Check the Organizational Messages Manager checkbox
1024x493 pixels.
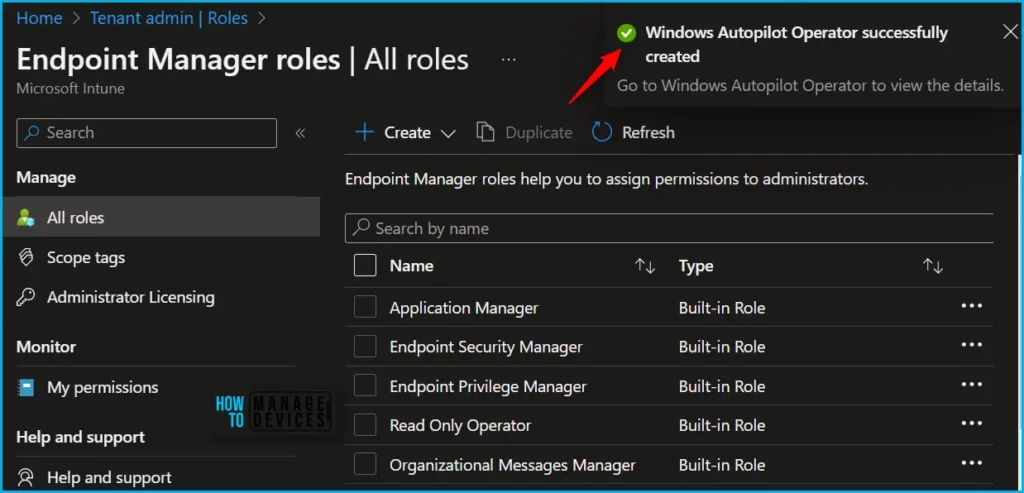(x=365, y=465)
